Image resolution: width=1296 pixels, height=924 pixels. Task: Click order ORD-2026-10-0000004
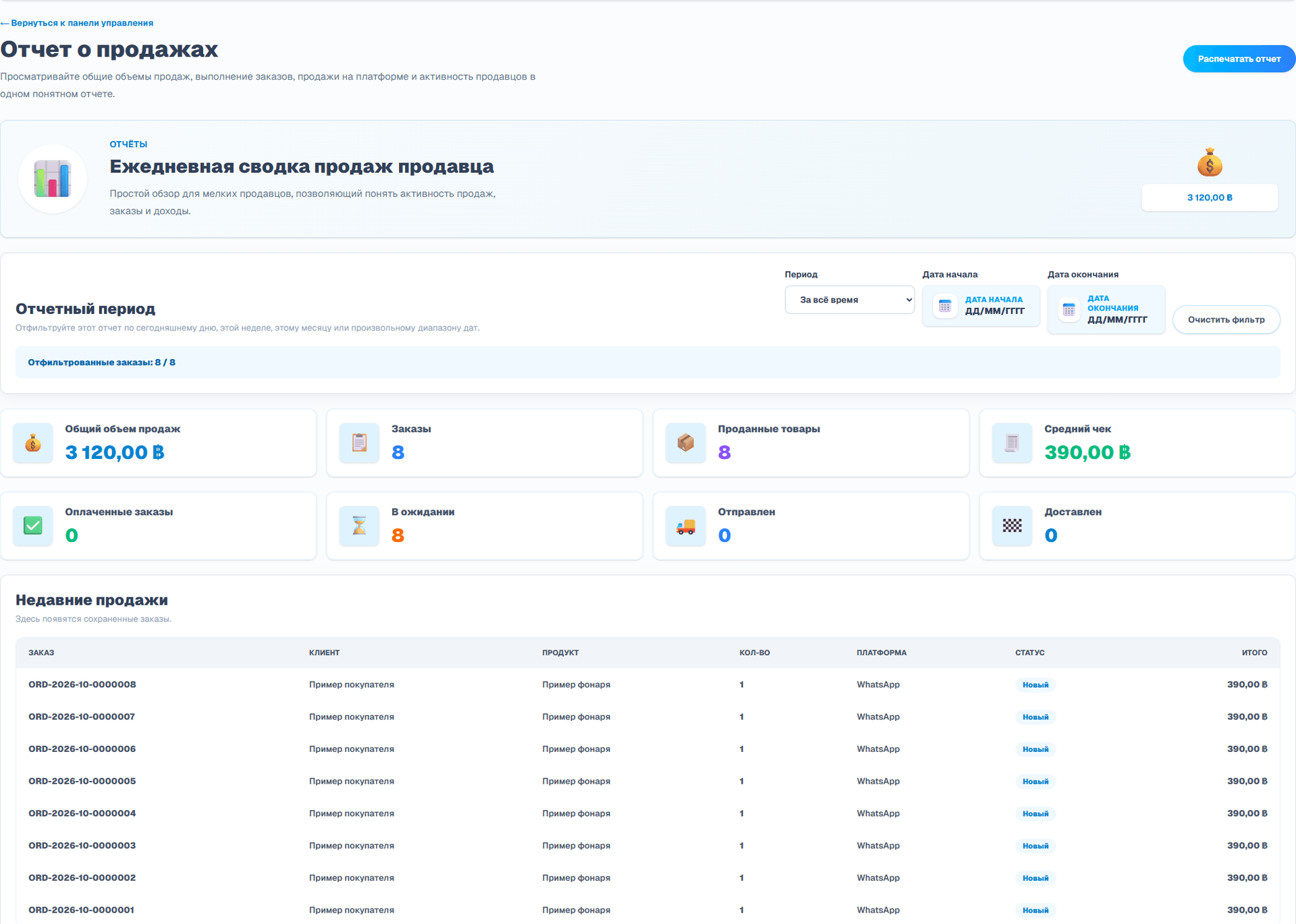point(82,813)
